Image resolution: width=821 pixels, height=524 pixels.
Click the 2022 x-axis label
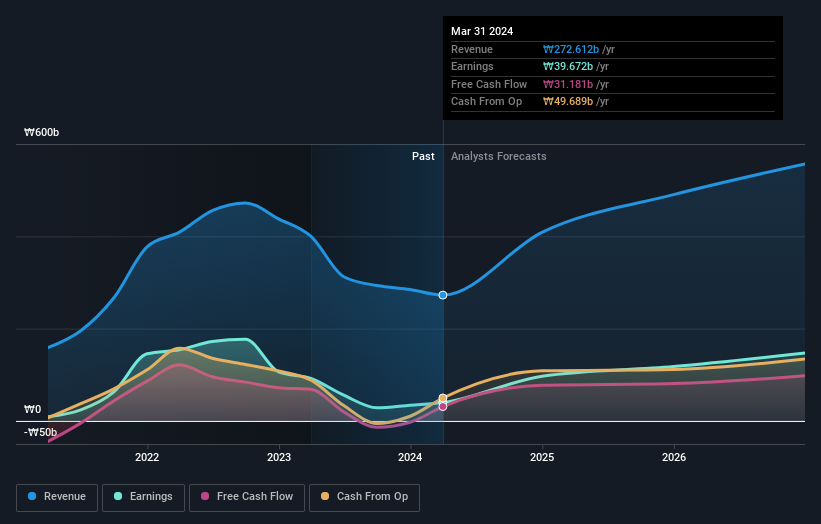pyautogui.click(x=147, y=457)
